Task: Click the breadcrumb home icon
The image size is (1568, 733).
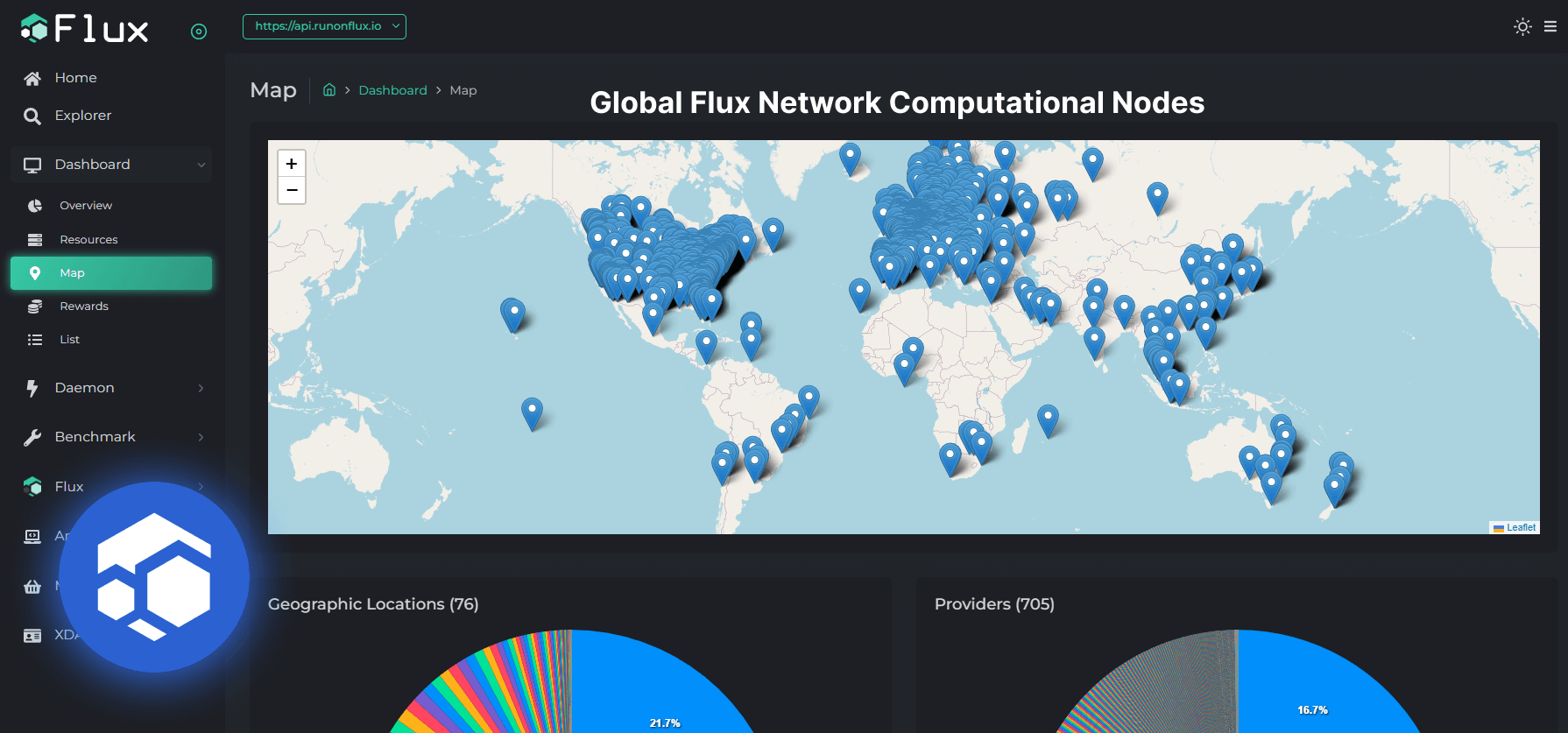Action: (329, 90)
